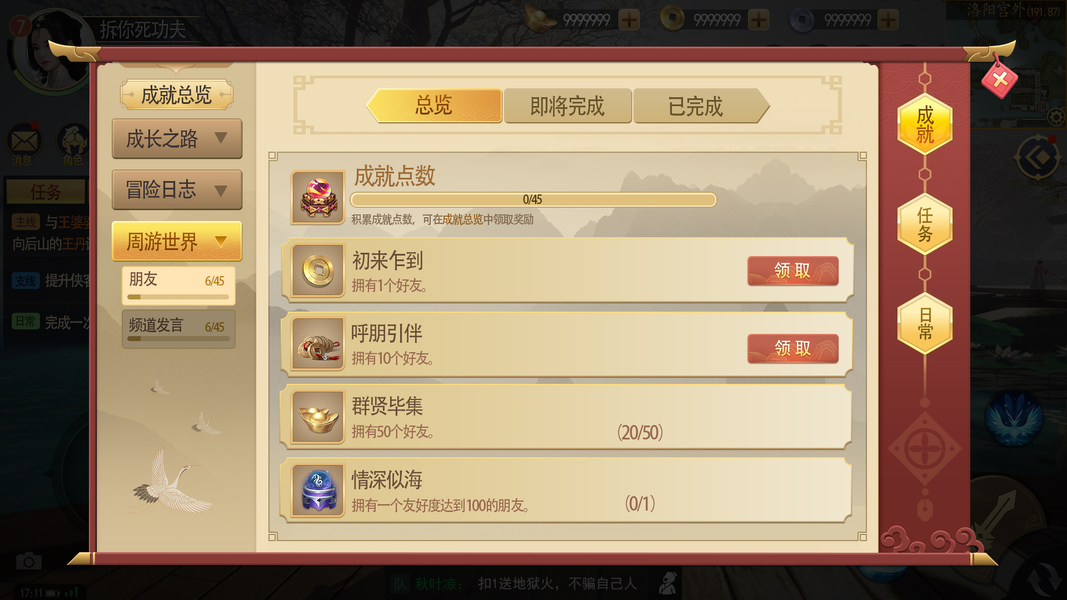Screen dimensions: 1067x600
Task: Open the 任务 hexagon icon
Action: tap(925, 224)
